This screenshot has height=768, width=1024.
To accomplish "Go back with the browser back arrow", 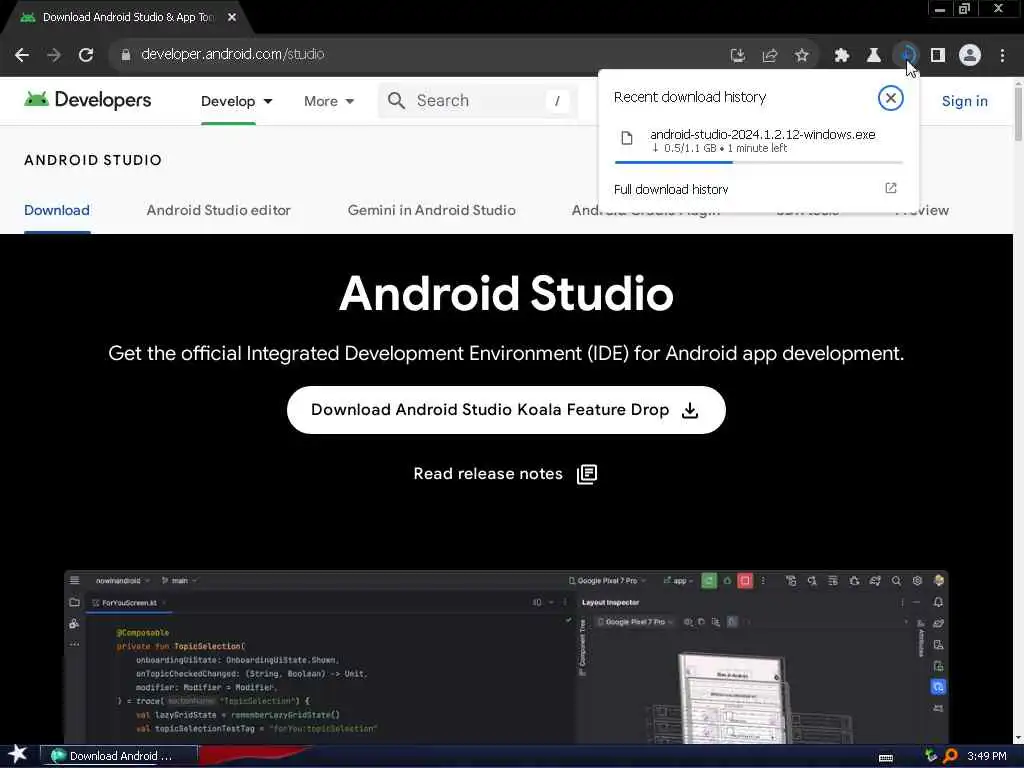I will 22,55.
